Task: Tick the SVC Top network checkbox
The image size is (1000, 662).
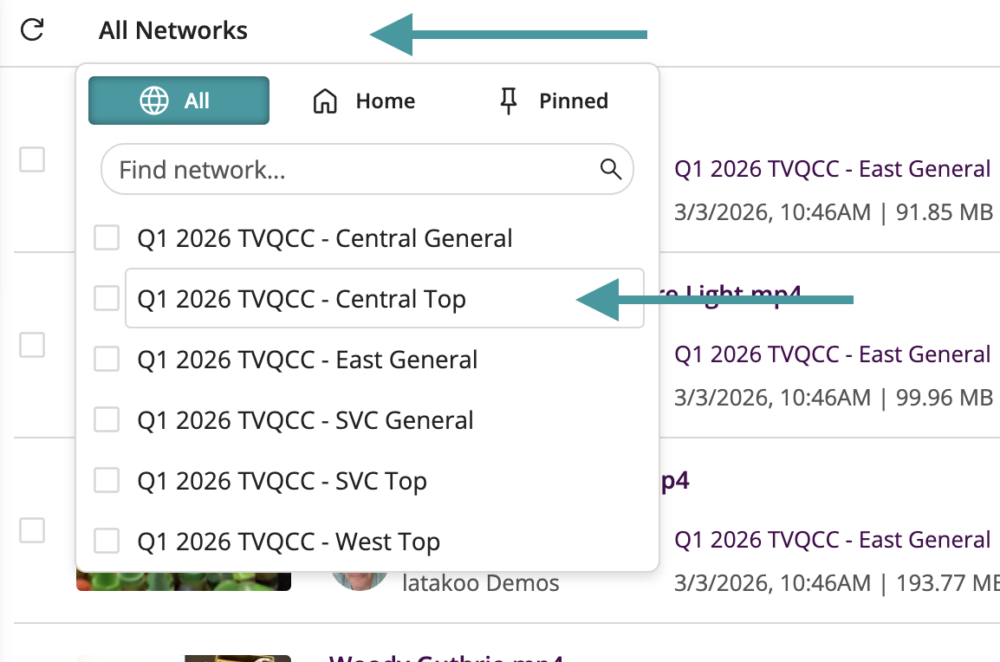Action: 107,481
